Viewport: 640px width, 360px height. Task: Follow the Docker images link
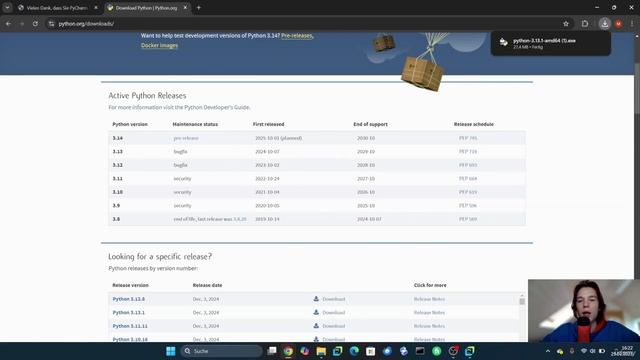pyautogui.click(x=159, y=45)
